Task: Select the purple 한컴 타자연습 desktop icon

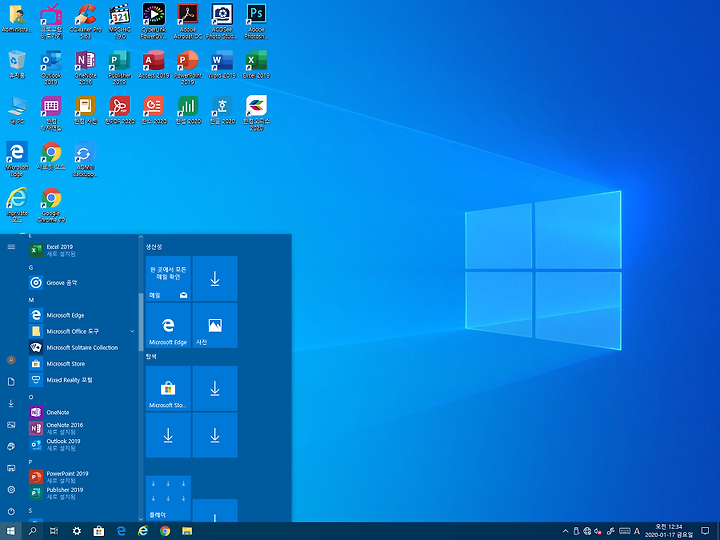Action: (x=51, y=113)
